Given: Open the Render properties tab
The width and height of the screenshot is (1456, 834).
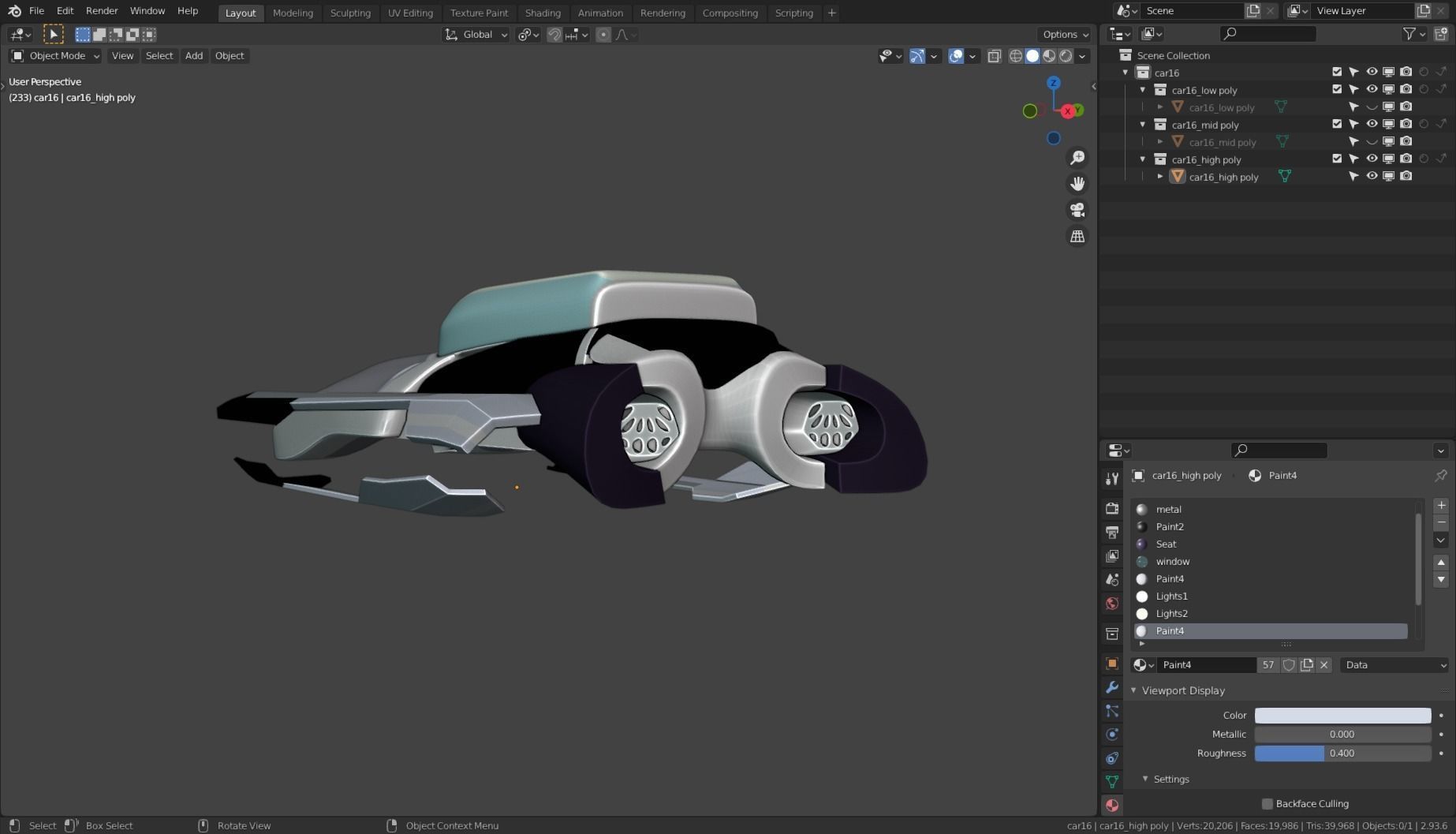Looking at the screenshot, I should click(x=1112, y=508).
